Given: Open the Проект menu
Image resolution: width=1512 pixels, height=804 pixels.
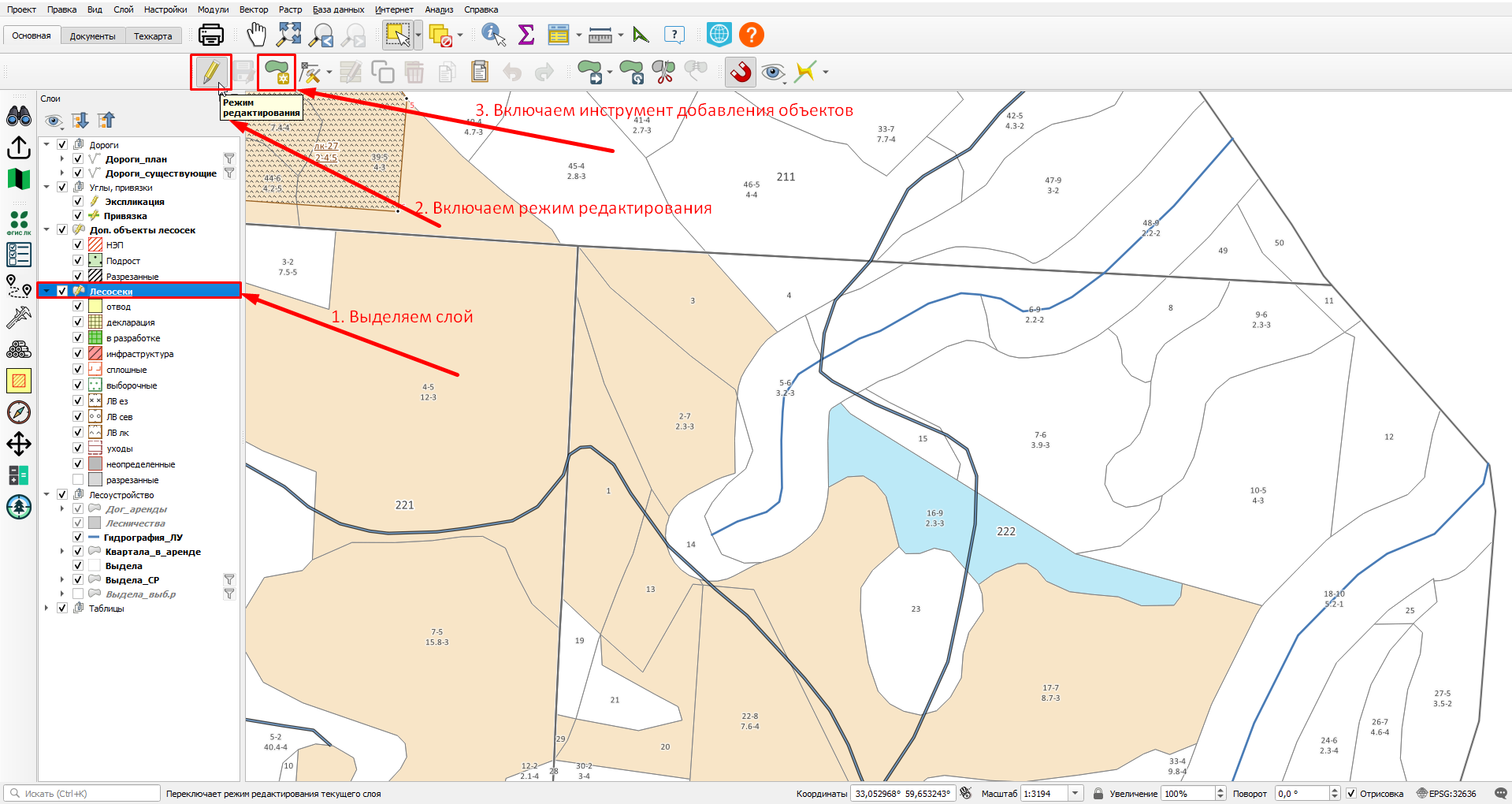Looking at the screenshot, I should (22, 9).
